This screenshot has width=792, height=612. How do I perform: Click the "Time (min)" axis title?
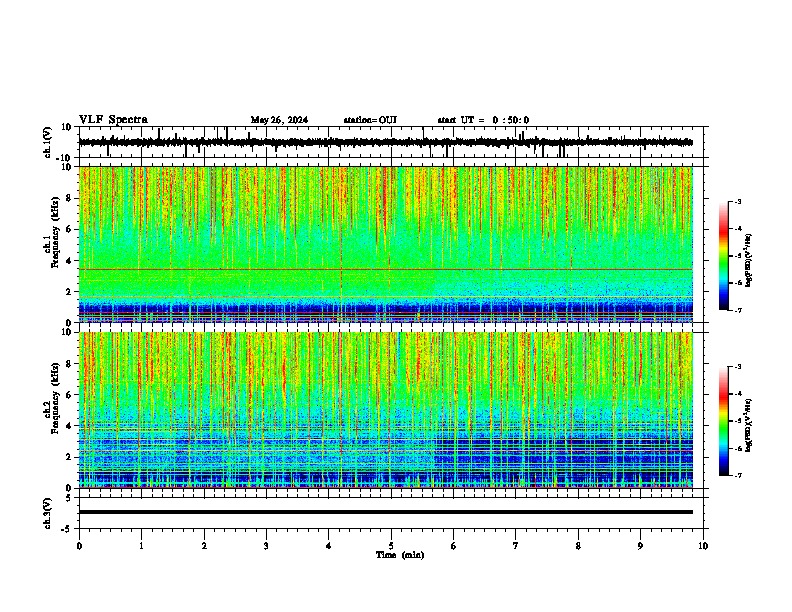pos(400,555)
